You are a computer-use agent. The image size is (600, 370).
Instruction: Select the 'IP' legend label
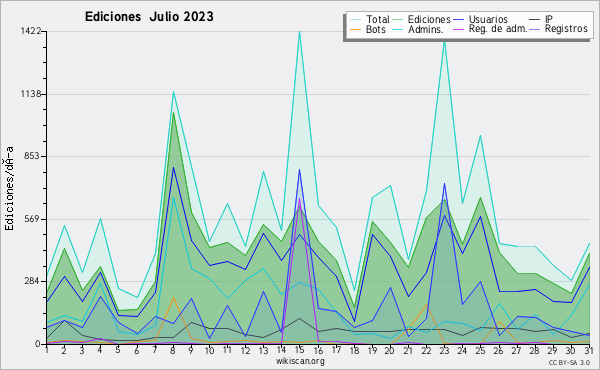pyautogui.click(x=549, y=19)
